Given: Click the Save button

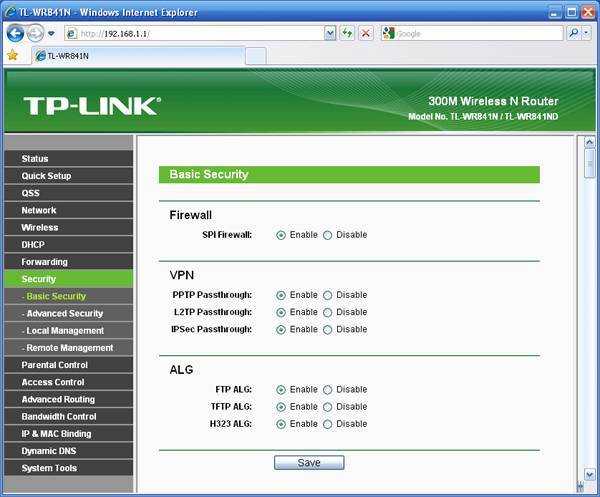Looking at the screenshot, I should point(309,463).
